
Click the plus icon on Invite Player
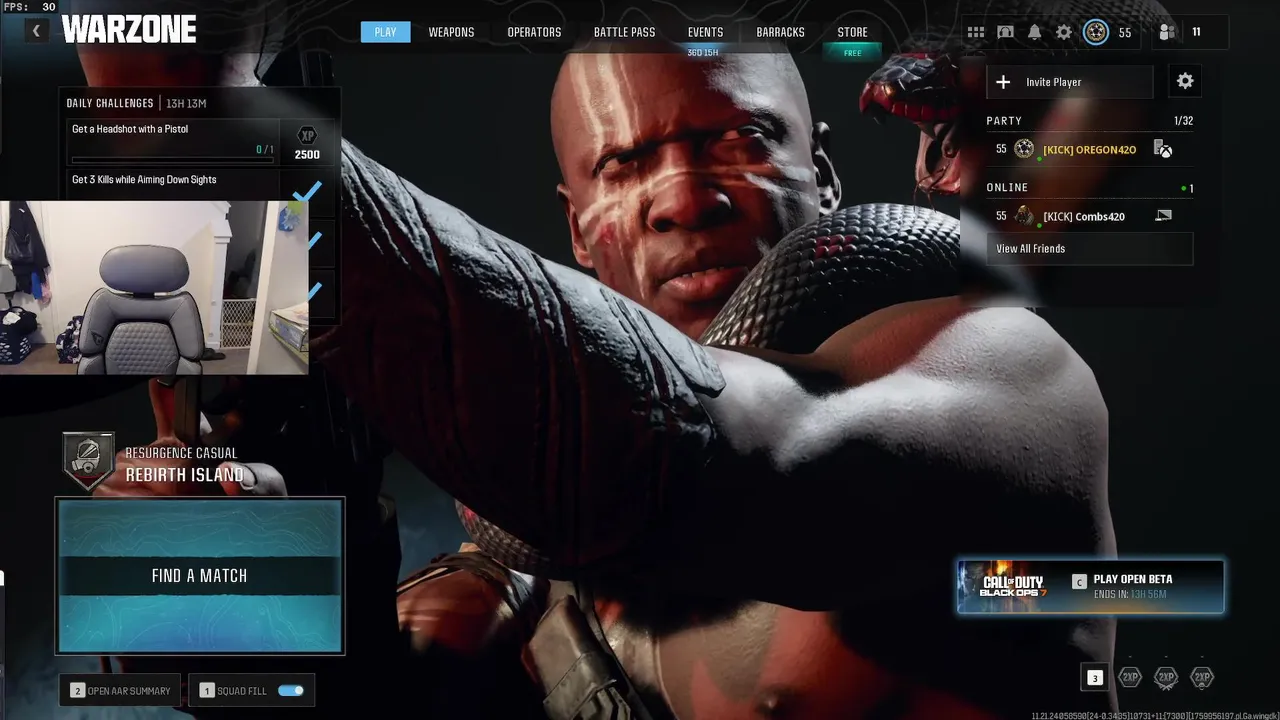point(1003,82)
